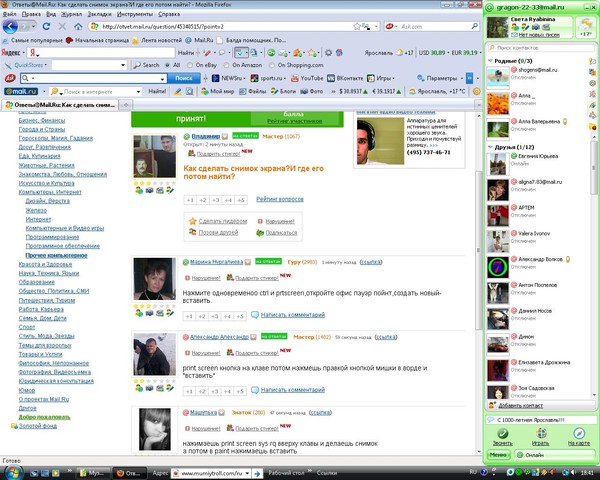The image size is (600, 480).
Task: Rate the question +5
Action: [x=241, y=200]
